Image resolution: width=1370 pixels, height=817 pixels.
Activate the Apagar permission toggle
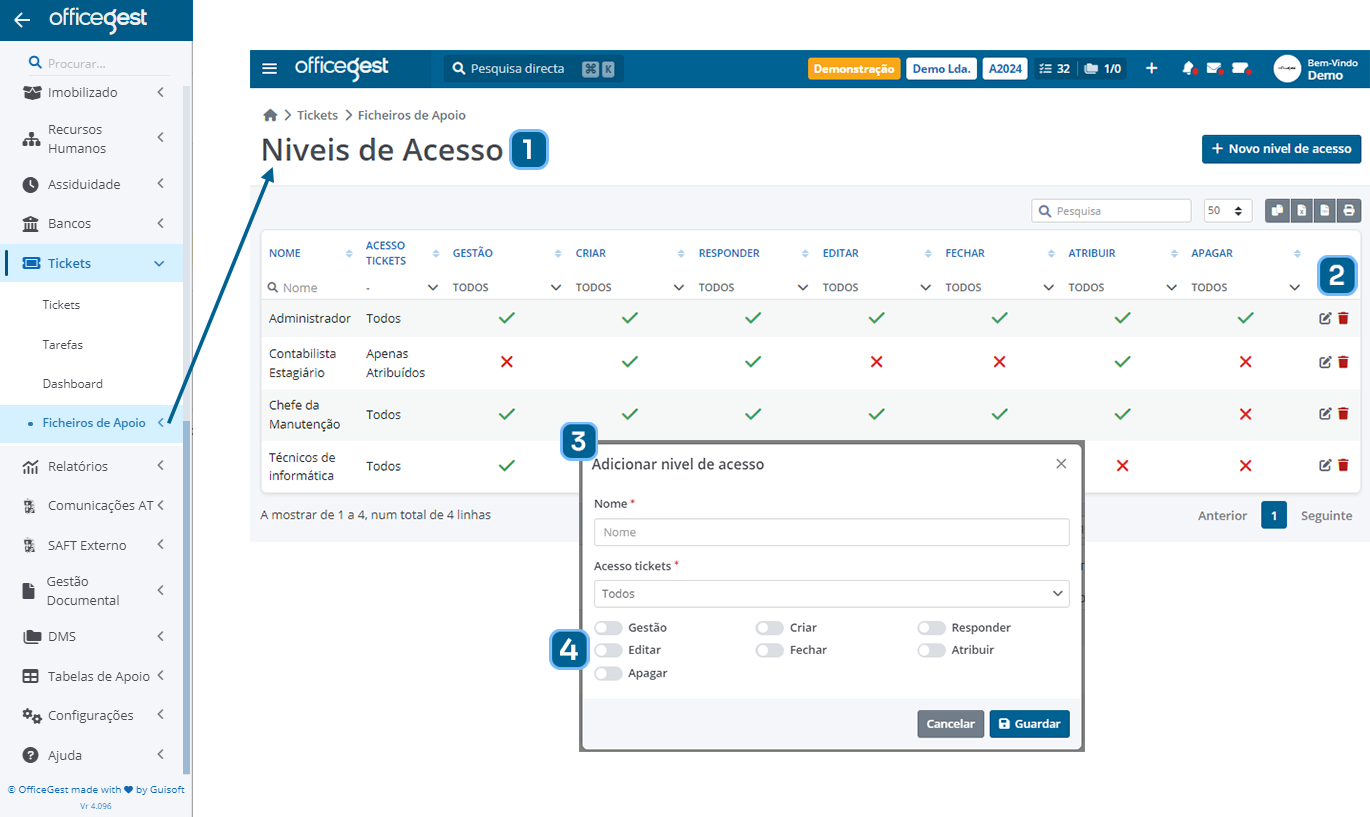tap(608, 672)
